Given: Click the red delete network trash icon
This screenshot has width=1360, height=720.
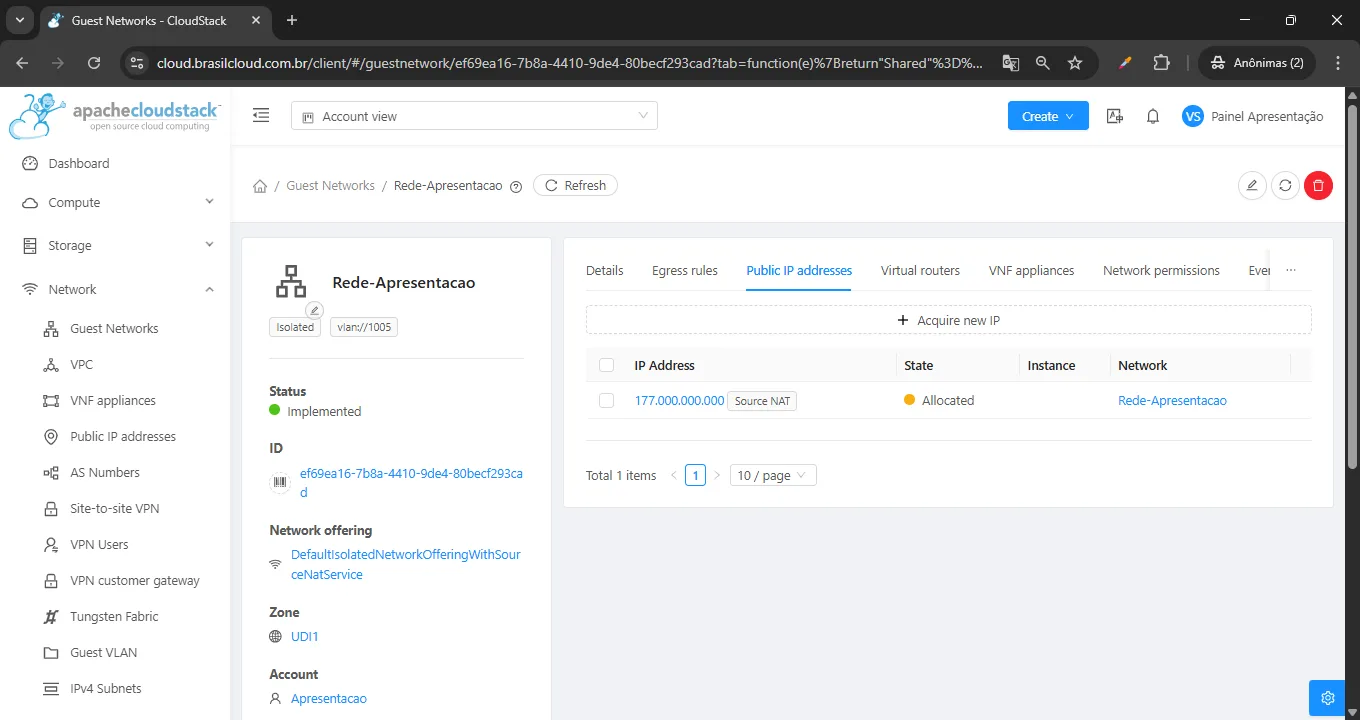Looking at the screenshot, I should click(1318, 185).
